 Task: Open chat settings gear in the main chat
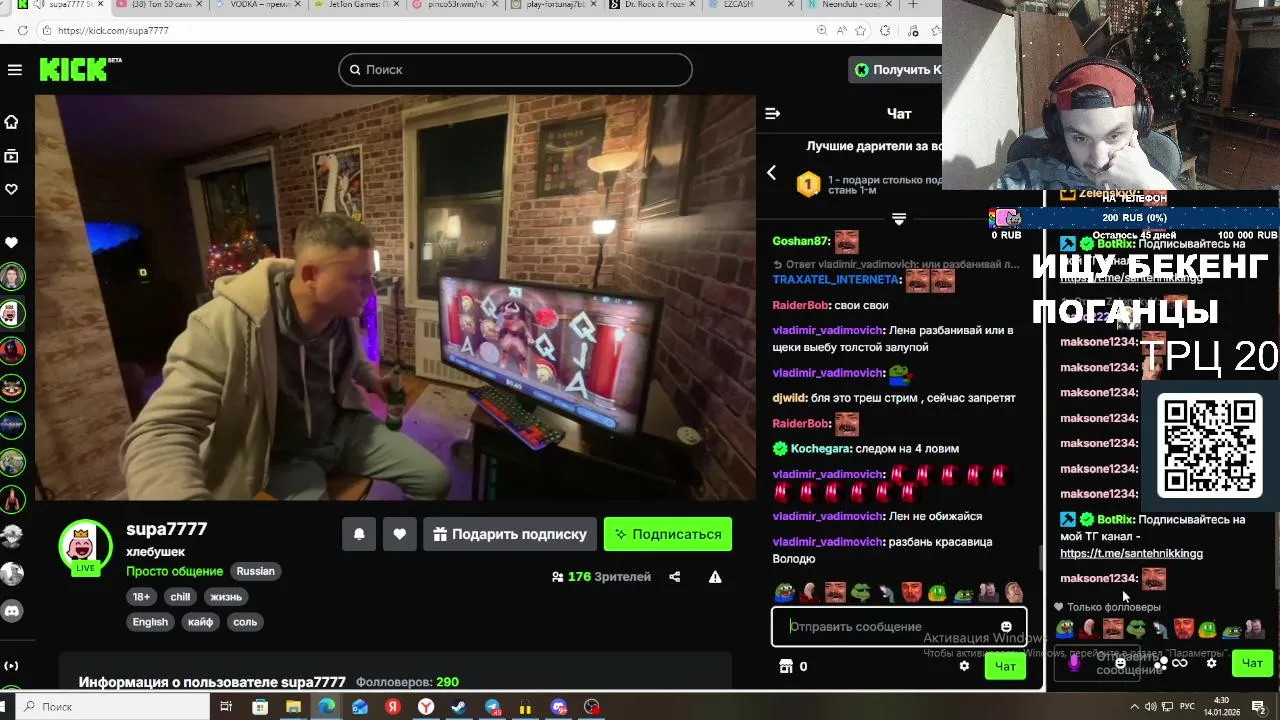964,666
